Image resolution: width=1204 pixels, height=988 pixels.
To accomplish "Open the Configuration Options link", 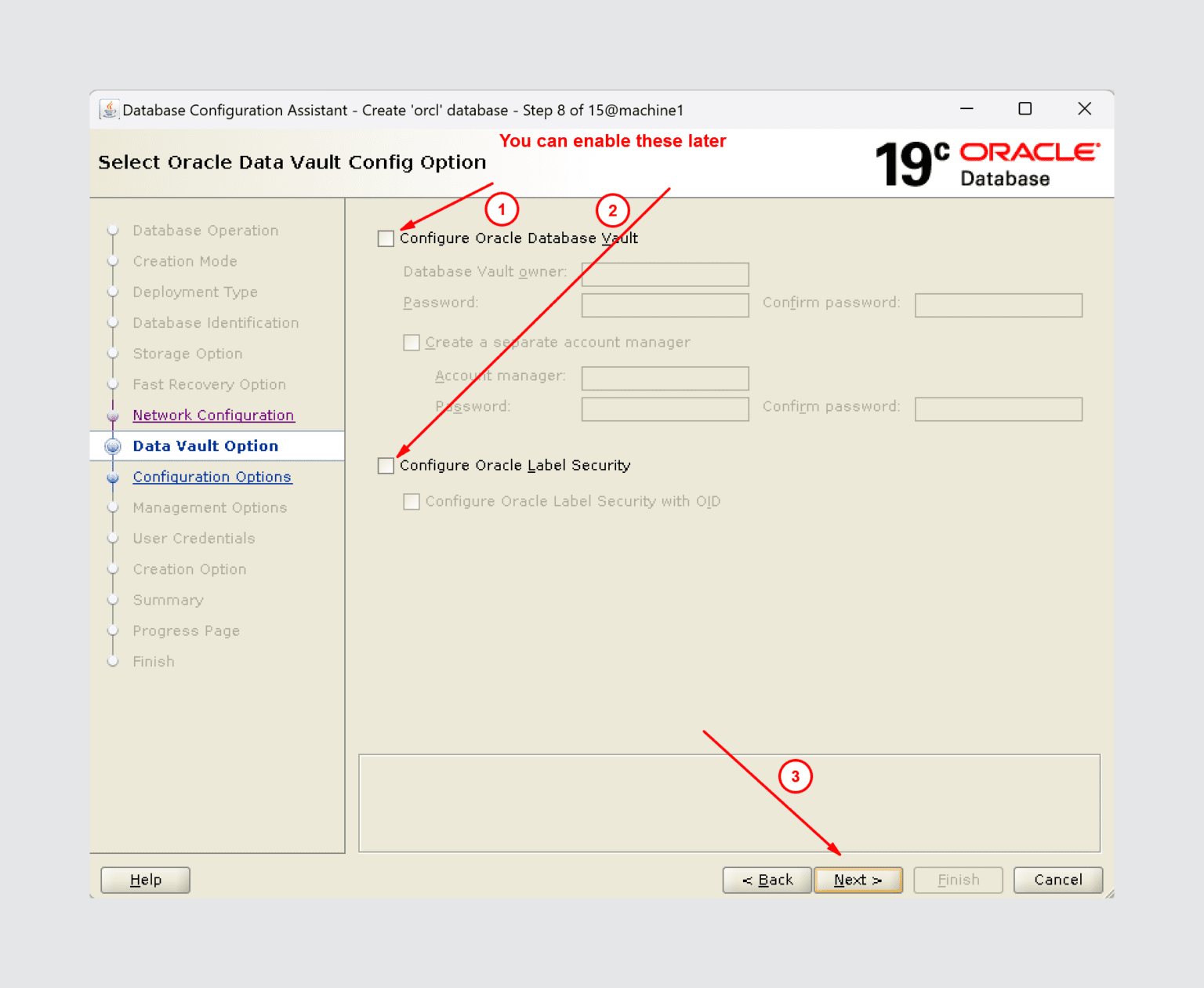I will [x=212, y=477].
